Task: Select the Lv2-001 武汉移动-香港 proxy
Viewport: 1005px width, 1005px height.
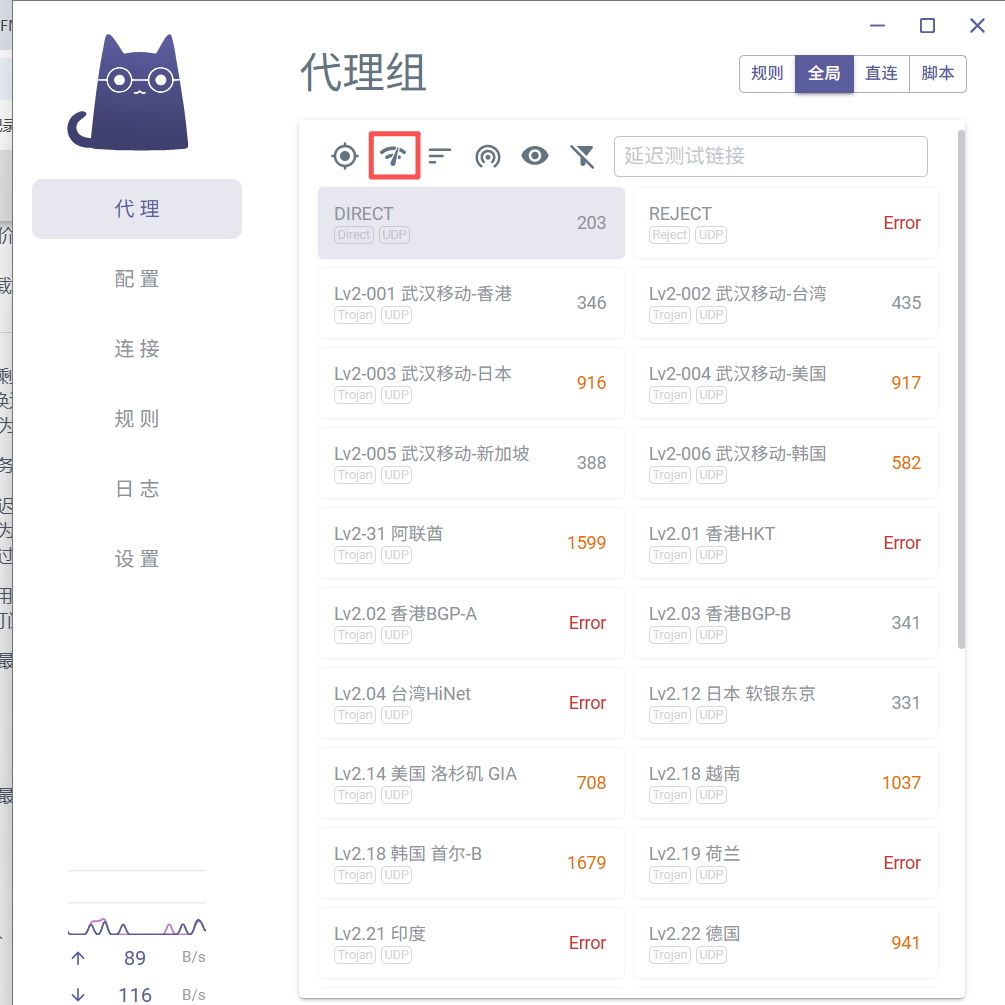Action: [471, 303]
